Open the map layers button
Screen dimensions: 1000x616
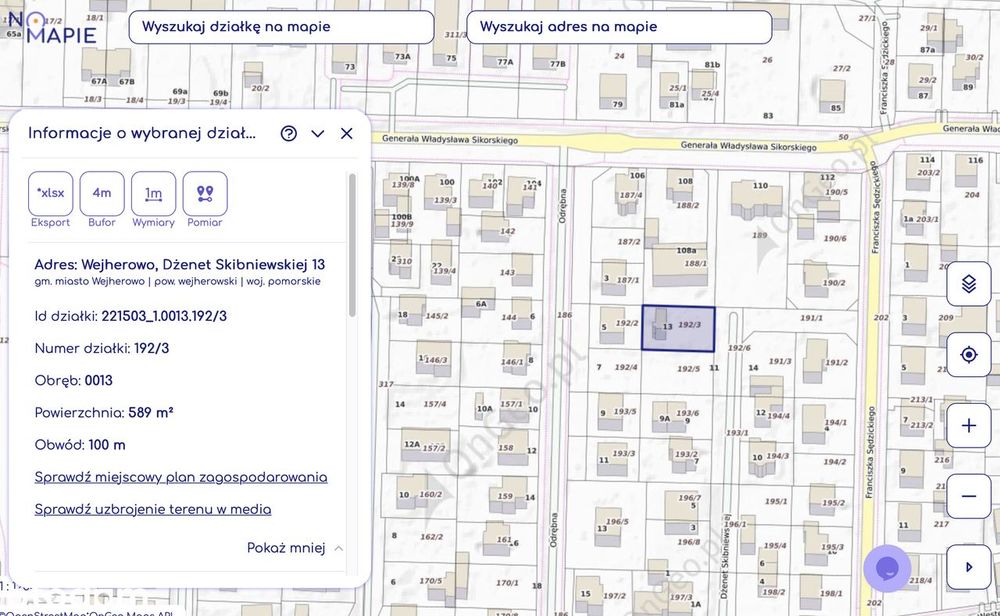pyautogui.click(x=969, y=283)
